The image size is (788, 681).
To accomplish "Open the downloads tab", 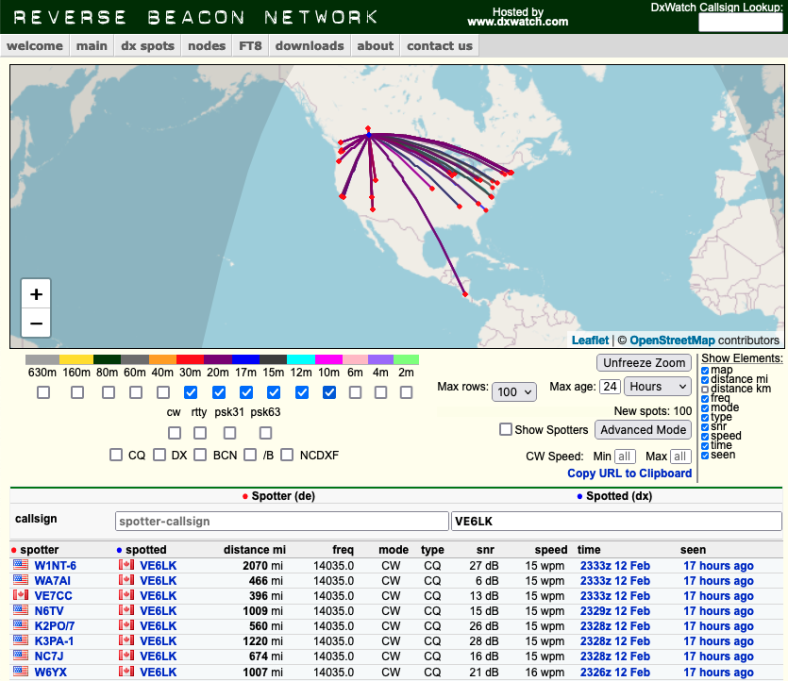I will [x=310, y=46].
